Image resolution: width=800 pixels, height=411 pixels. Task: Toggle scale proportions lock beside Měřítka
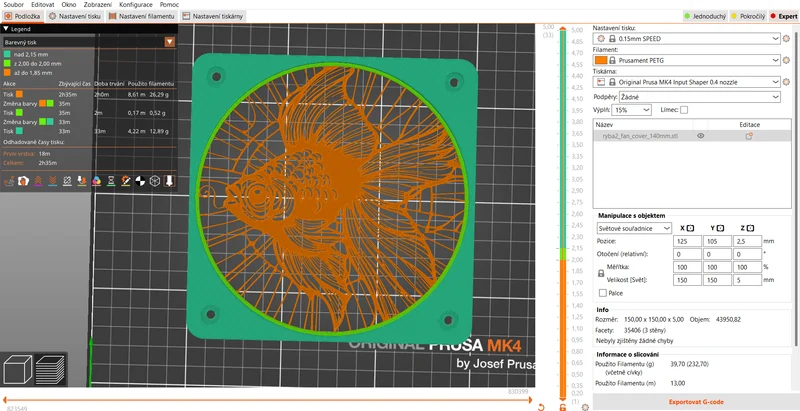[601, 273]
